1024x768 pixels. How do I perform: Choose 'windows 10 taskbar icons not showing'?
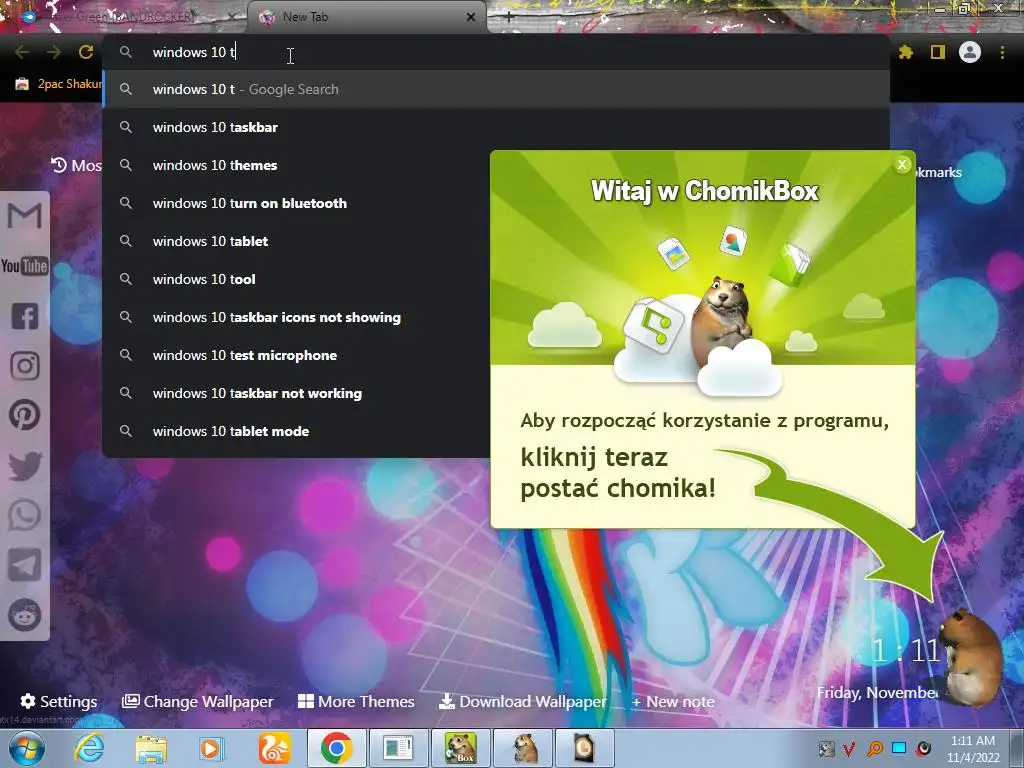point(297,317)
